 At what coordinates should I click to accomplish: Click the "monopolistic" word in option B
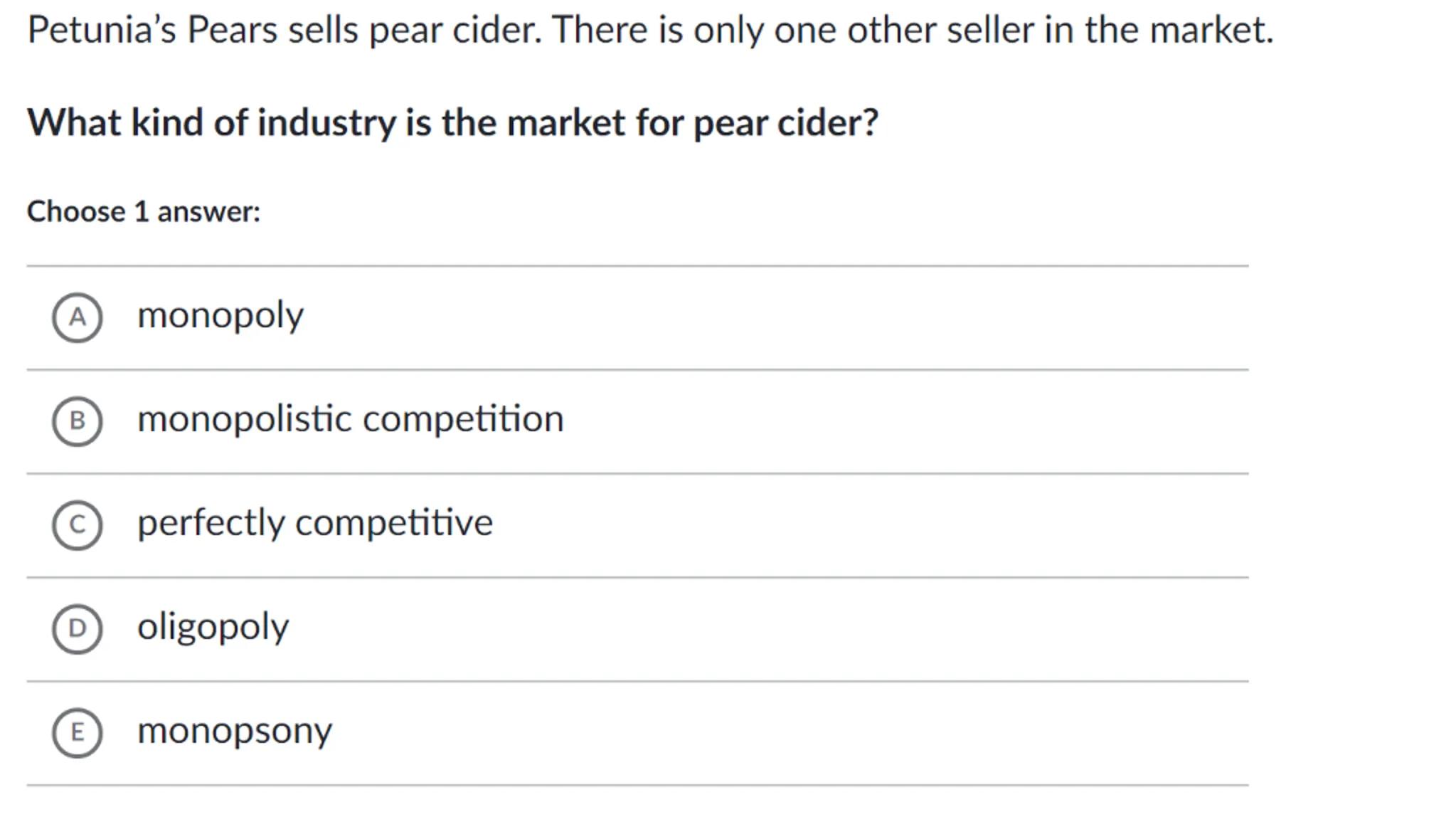pos(245,420)
